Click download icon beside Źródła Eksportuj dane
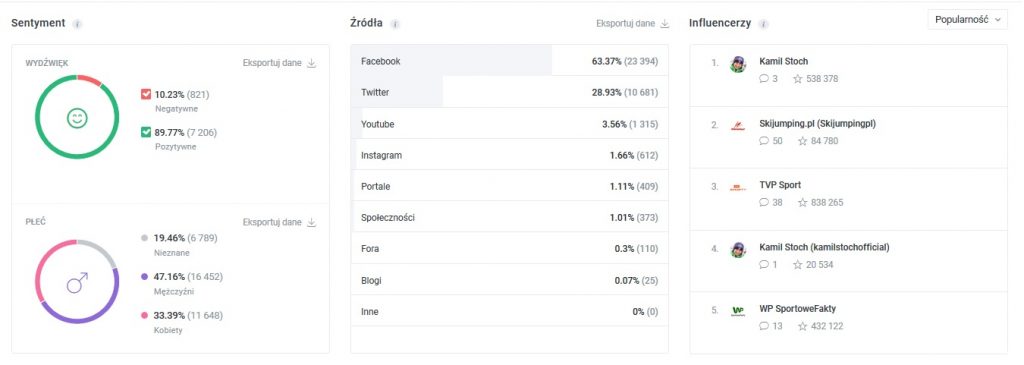Screen dimensions: 1024x365 pyautogui.click(x=665, y=24)
